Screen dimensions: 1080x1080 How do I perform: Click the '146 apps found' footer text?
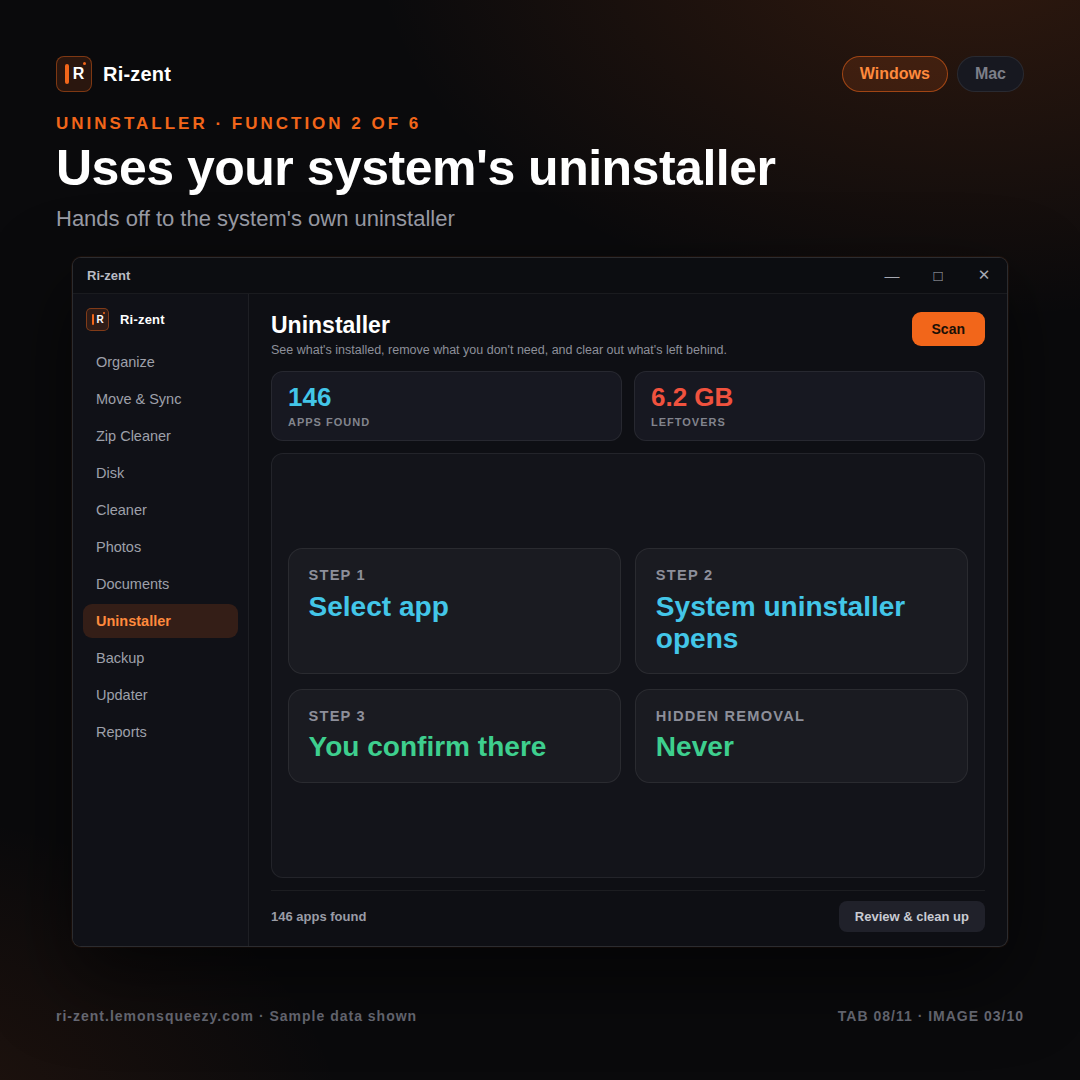point(318,917)
